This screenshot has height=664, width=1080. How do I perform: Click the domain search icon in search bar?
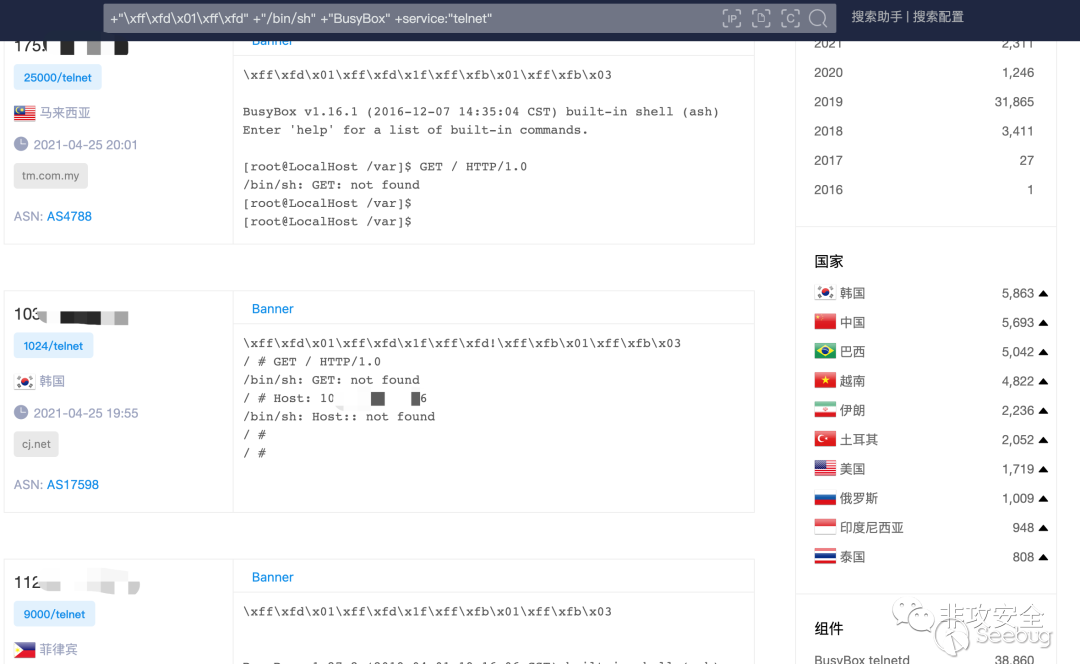[761, 19]
